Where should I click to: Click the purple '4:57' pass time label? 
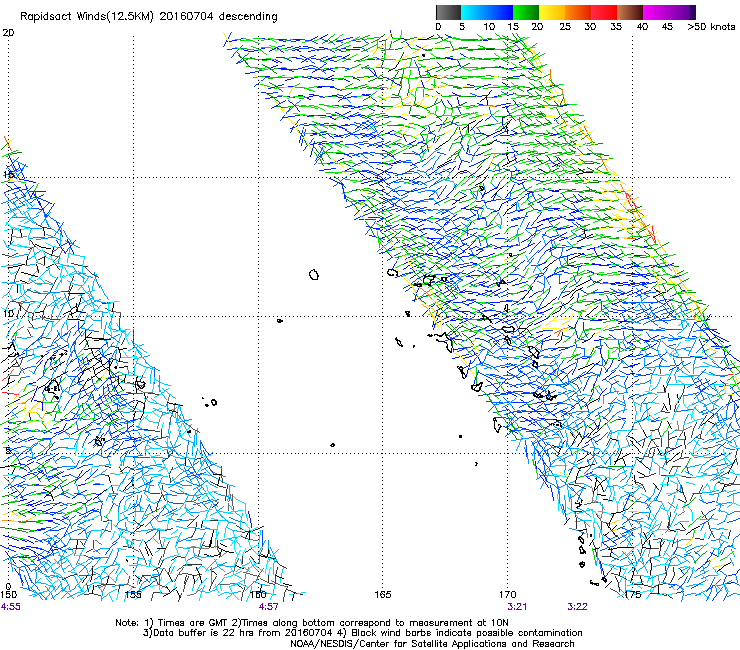coord(269,607)
